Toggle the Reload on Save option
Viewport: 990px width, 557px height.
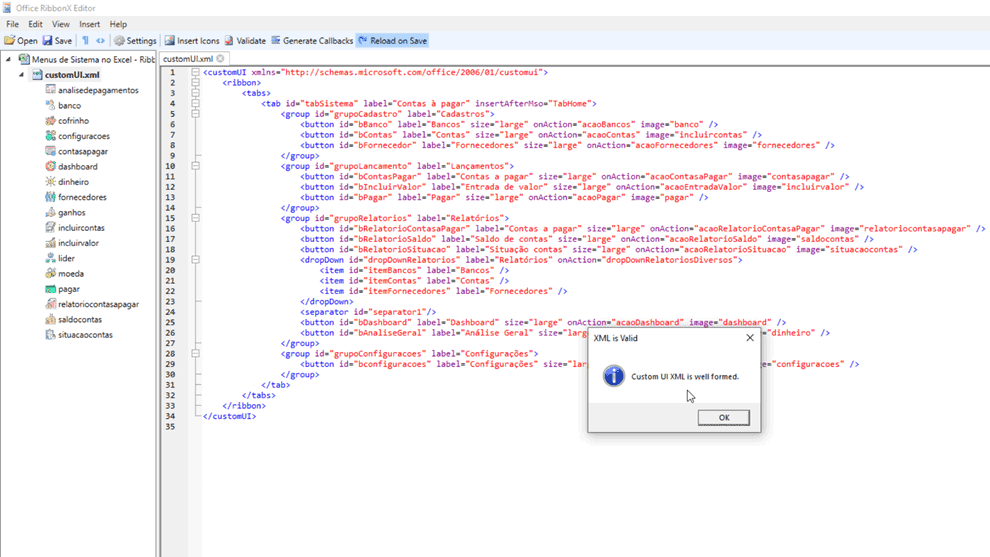(392, 41)
